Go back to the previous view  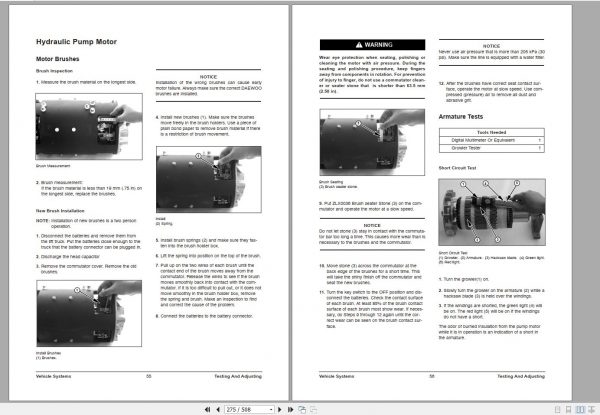coord(302,409)
